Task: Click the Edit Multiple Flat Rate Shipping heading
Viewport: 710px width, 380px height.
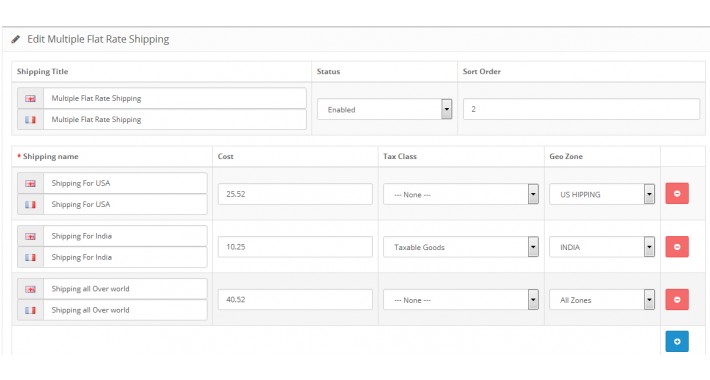Action: point(98,39)
